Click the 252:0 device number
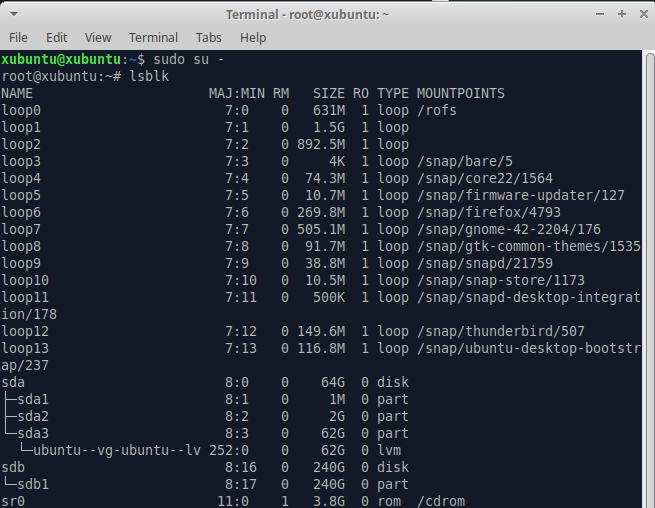 [229, 450]
